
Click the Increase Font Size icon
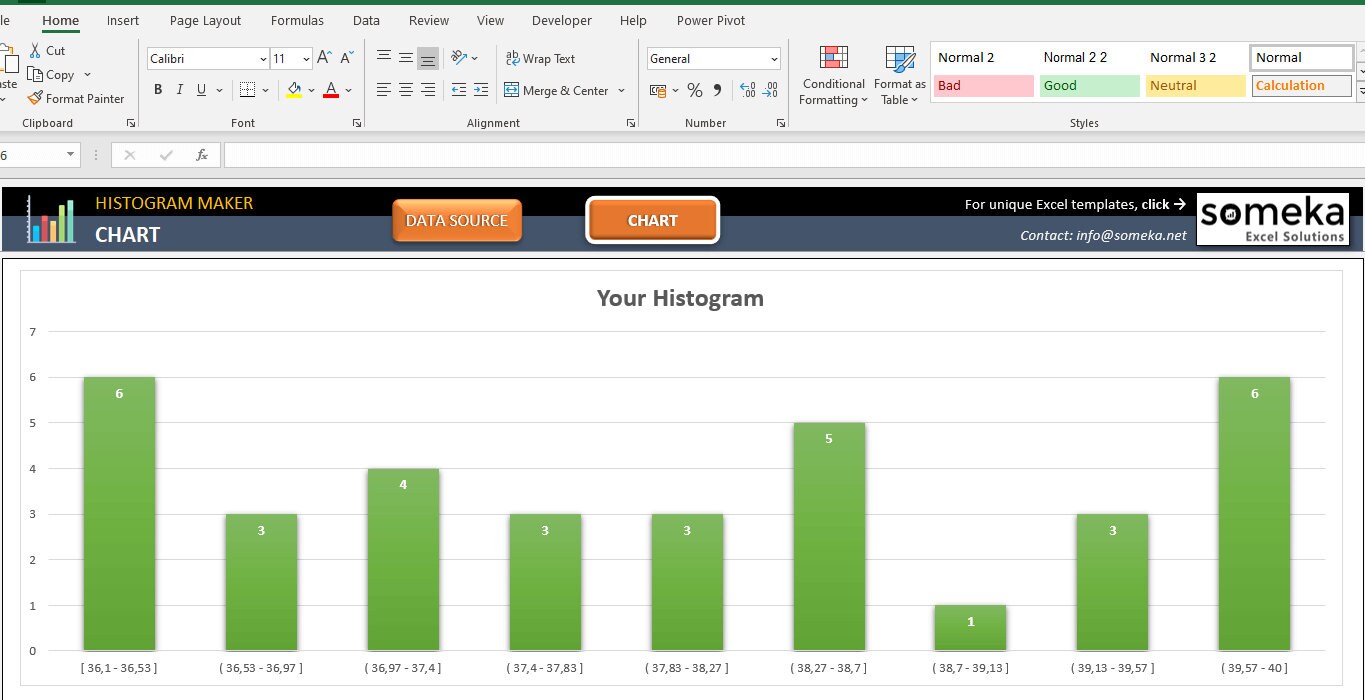point(322,57)
